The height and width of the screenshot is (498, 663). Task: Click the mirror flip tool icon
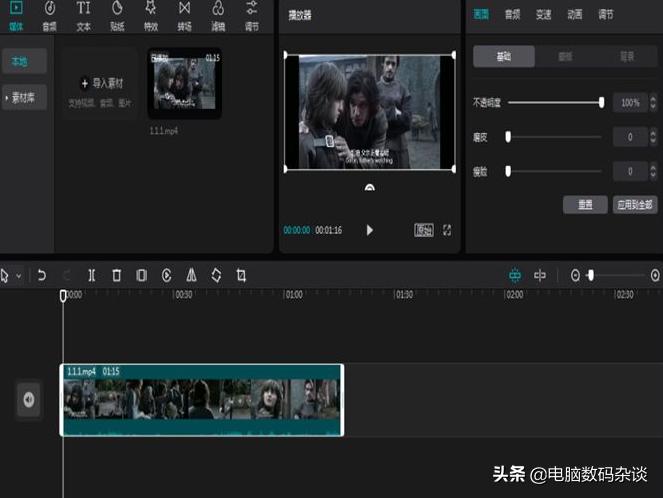[x=192, y=276]
